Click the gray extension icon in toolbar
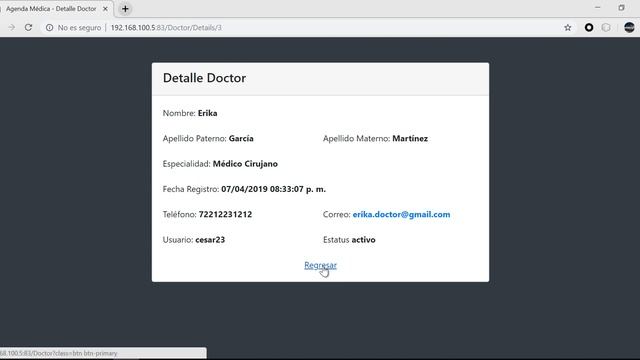The image size is (640, 360). click(606, 27)
